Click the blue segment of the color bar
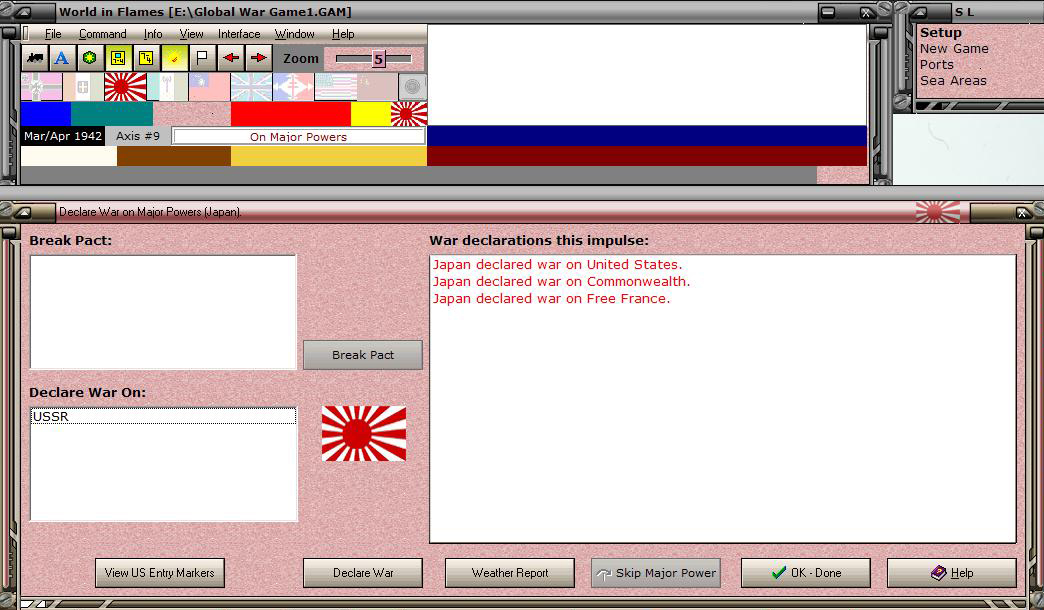The height and width of the screenshot is (610, 1044). click(x=46, y=114)
